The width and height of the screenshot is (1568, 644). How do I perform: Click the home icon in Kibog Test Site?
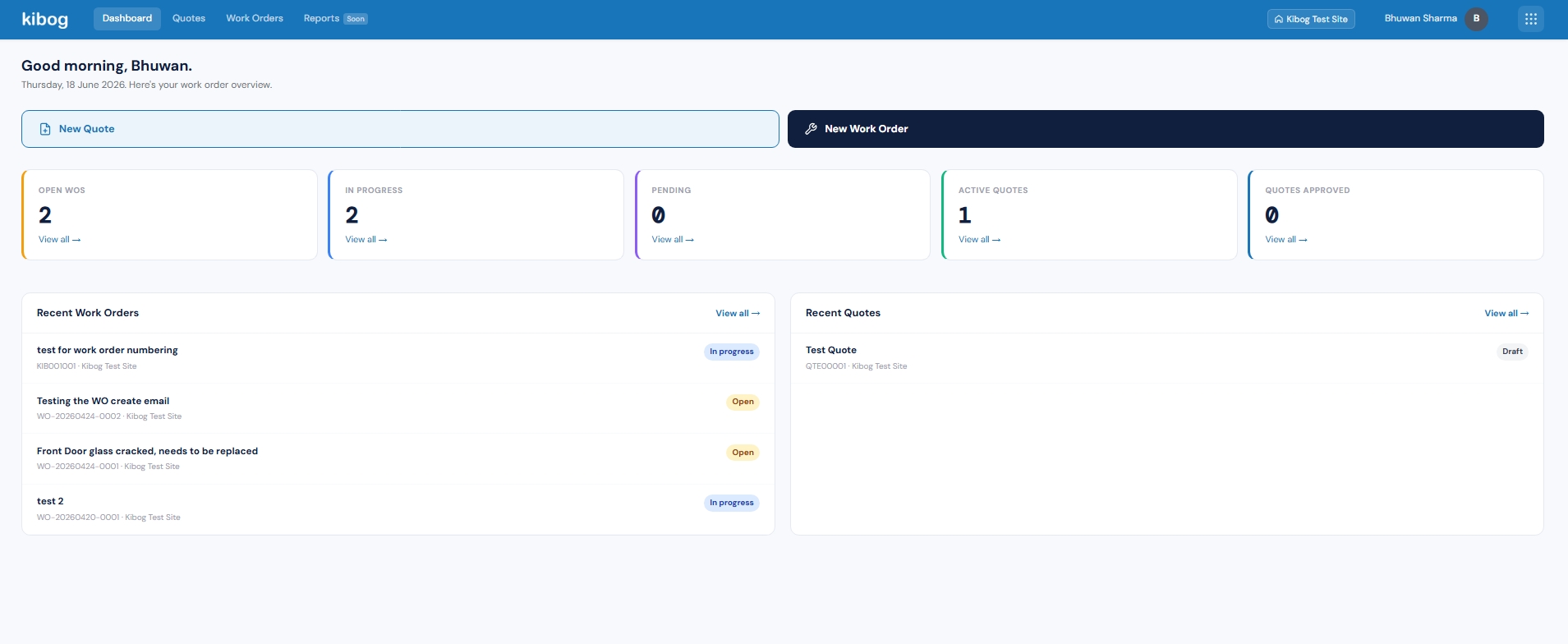tap(1278, 19)
